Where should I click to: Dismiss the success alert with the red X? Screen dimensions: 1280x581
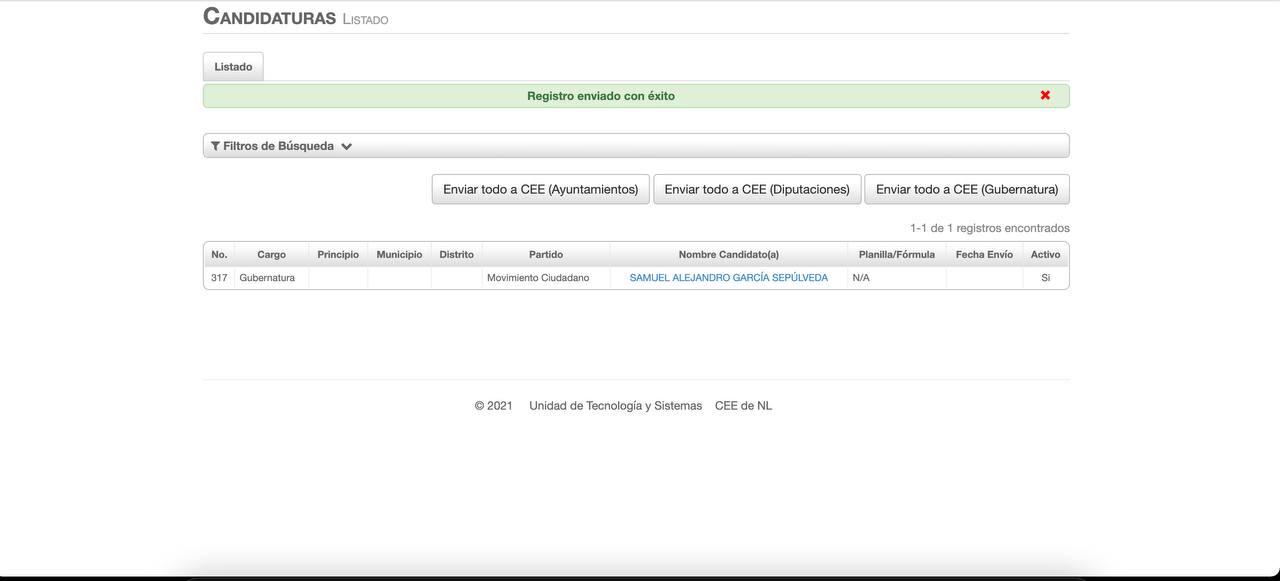[1045, 95]
